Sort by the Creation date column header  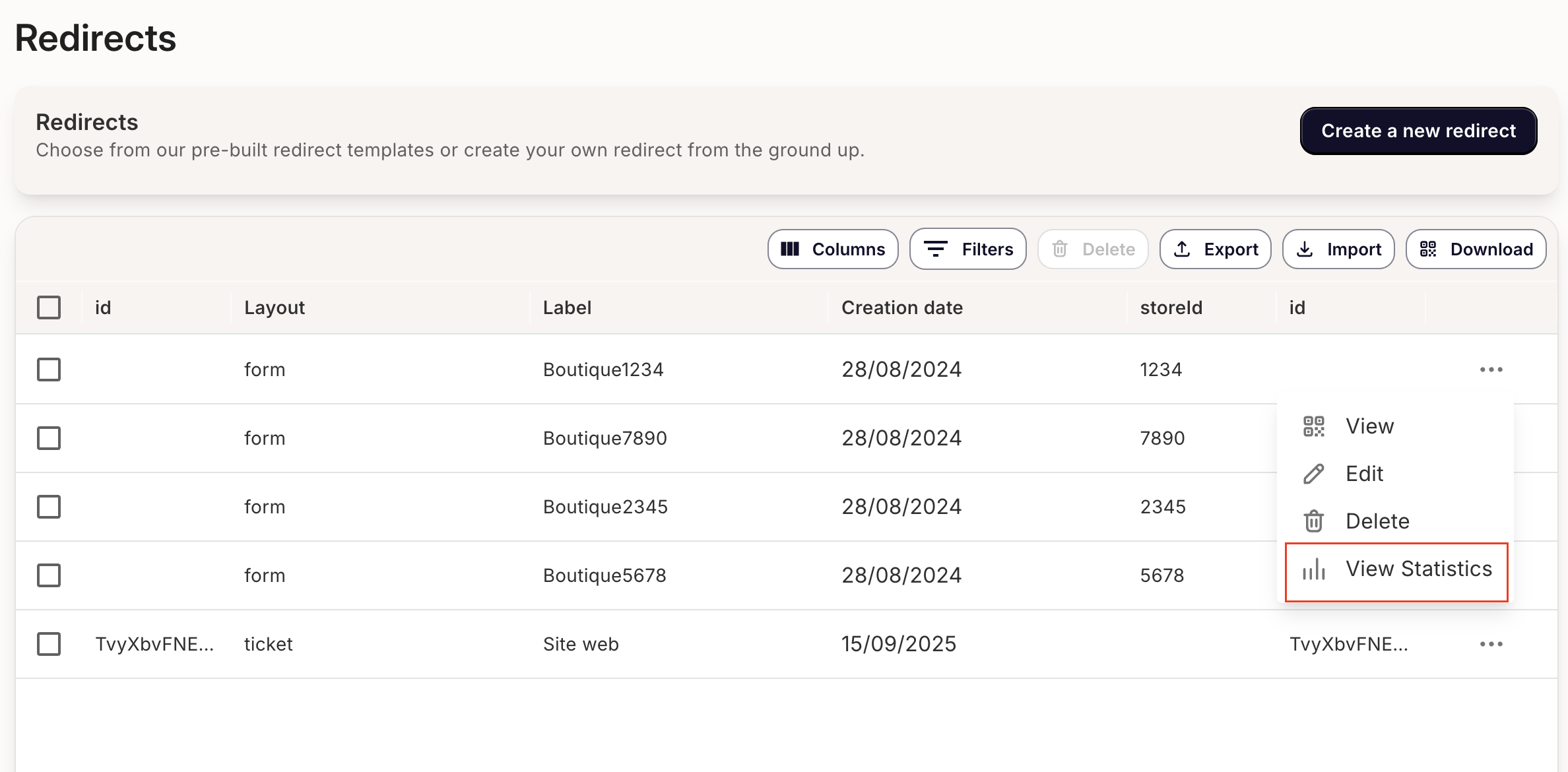click(x=902, y=307)
